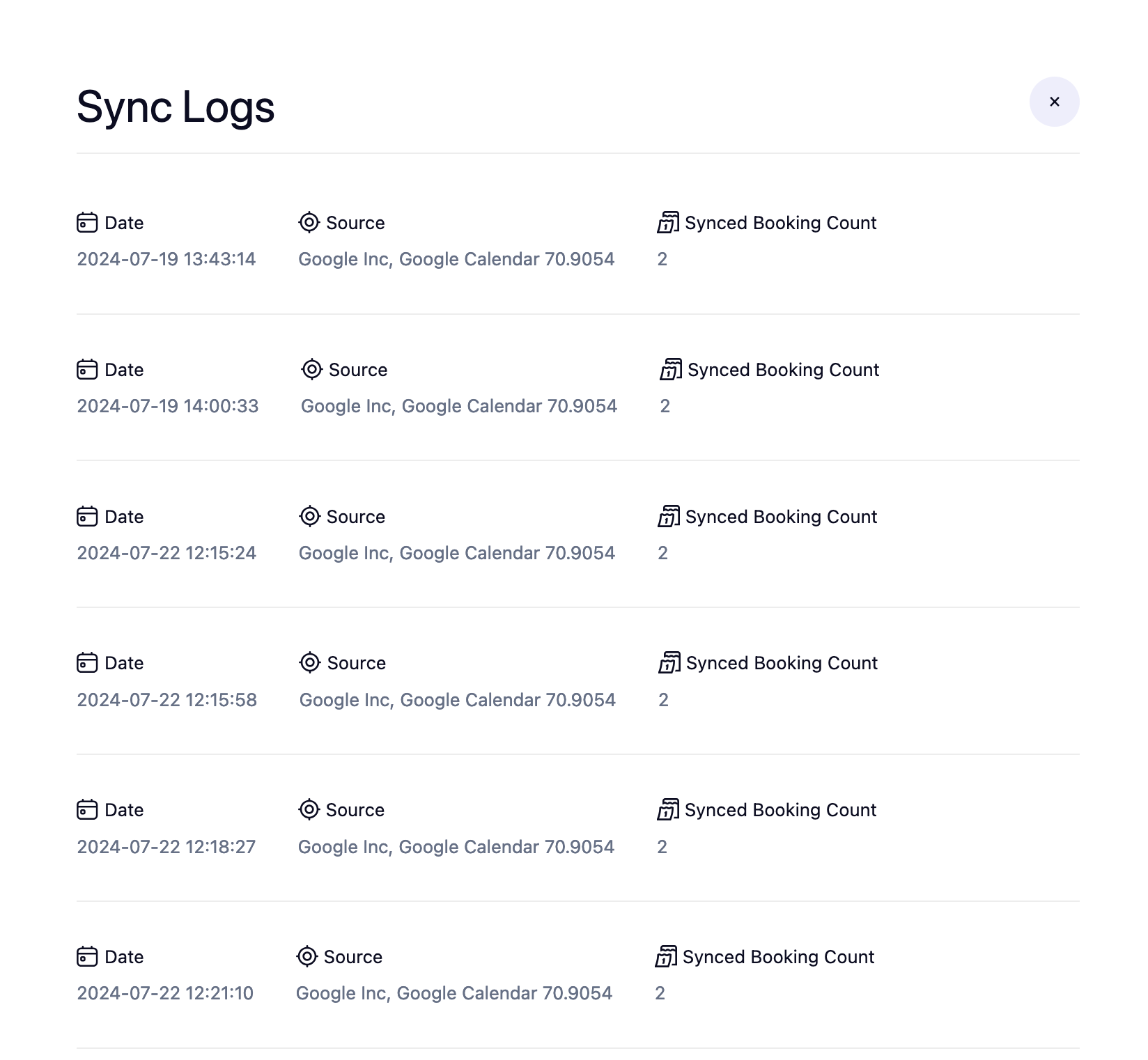Select the 2024-07-19 13:43:14 timestamp
1148x1060 pixels.
166,259
